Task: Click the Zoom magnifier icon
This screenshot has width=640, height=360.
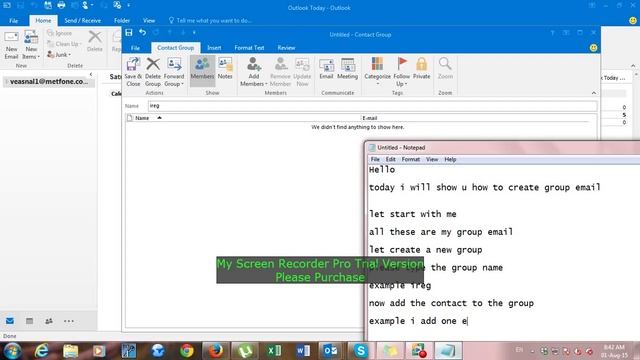Action: 445,69
